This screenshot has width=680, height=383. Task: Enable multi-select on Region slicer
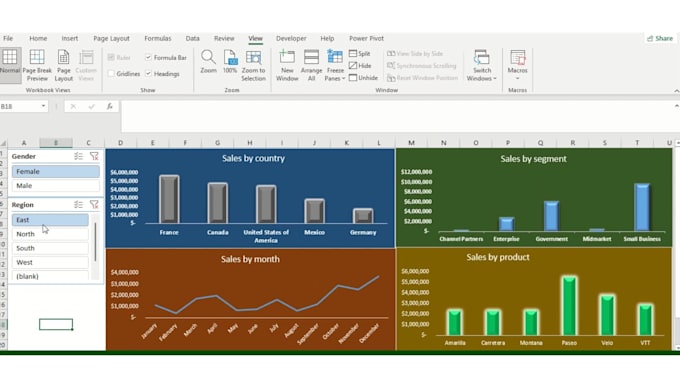coord(78,204)
